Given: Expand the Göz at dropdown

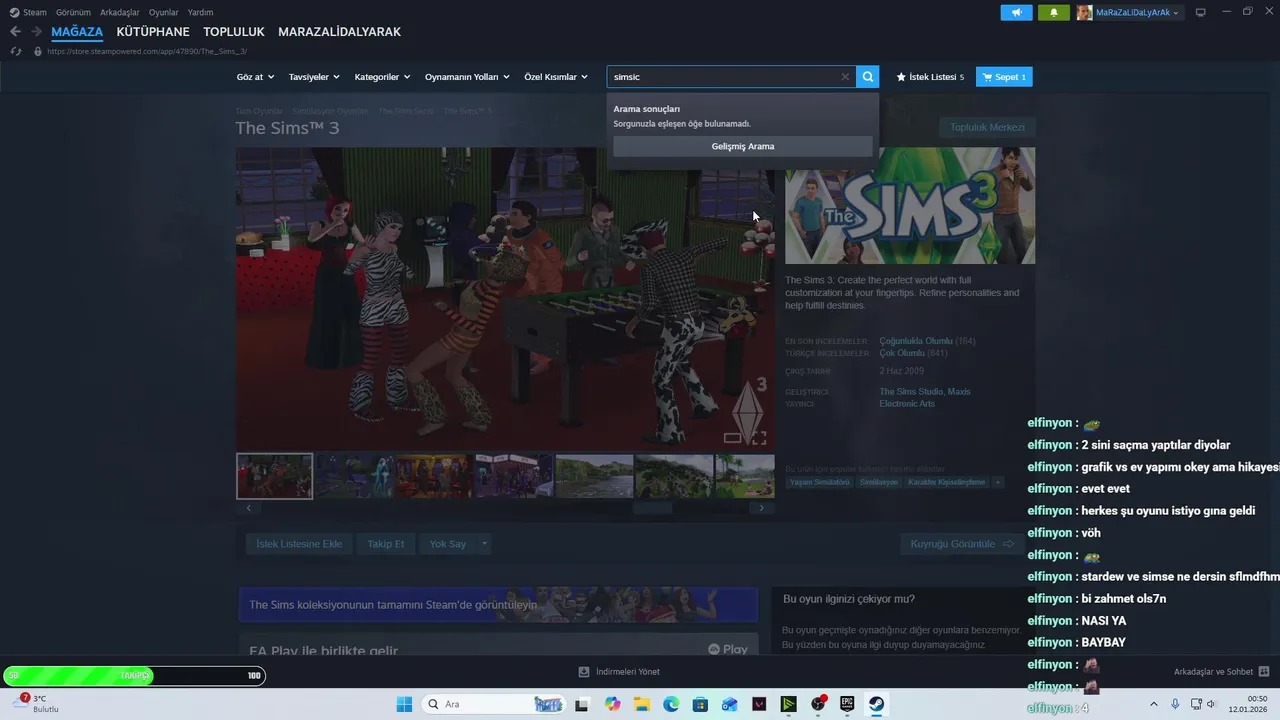Looking at the screenshot, I should tap(255, 77).
